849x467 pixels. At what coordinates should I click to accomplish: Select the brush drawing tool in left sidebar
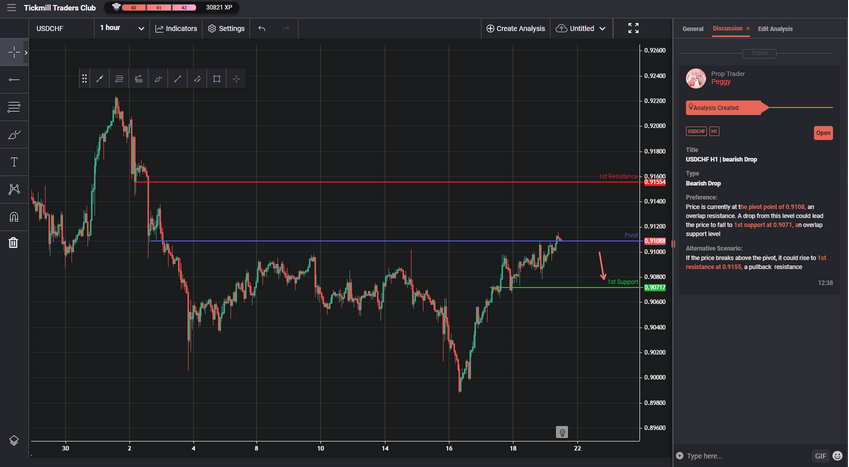(14, 135)
